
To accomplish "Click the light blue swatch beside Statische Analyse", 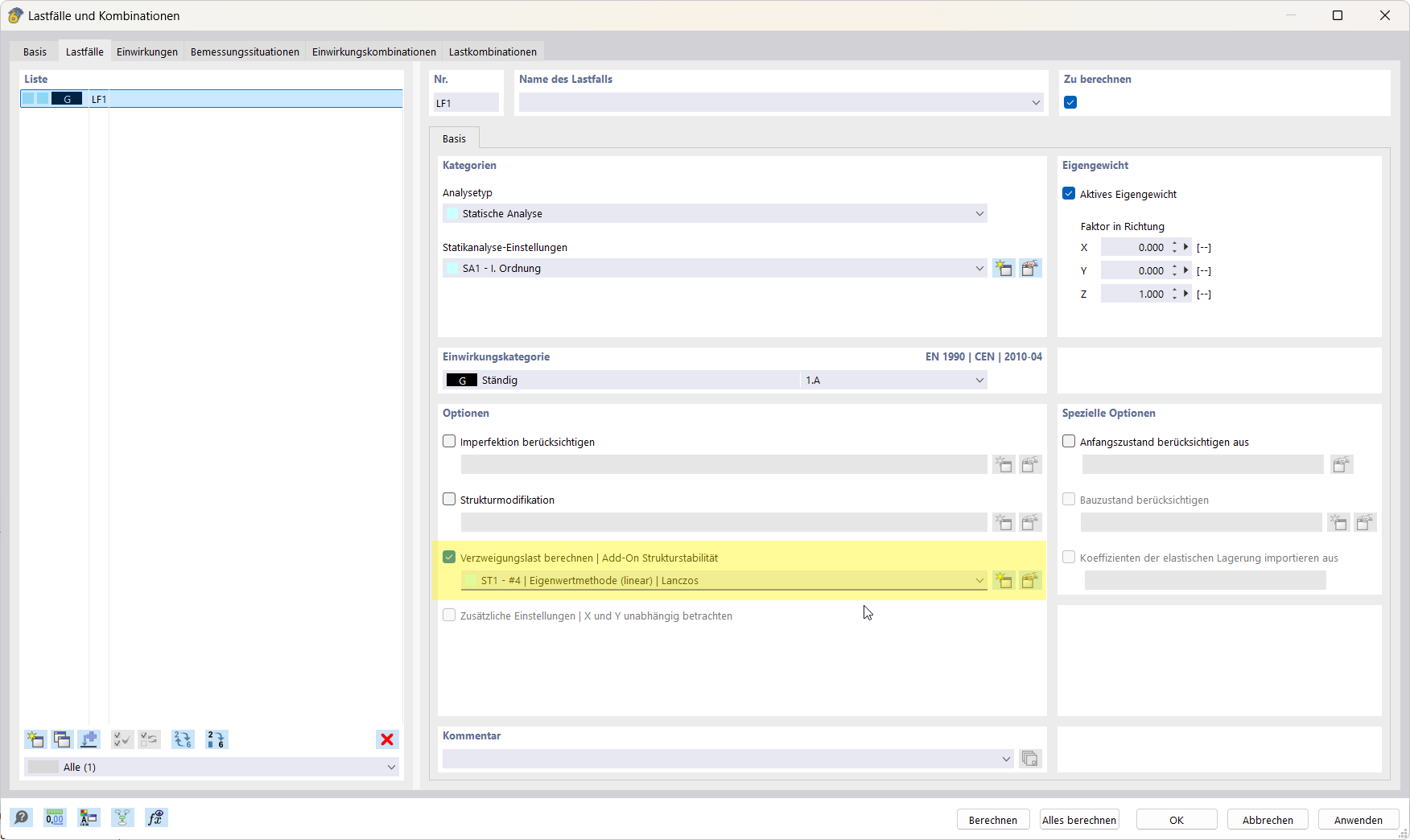I will point(452,214).
